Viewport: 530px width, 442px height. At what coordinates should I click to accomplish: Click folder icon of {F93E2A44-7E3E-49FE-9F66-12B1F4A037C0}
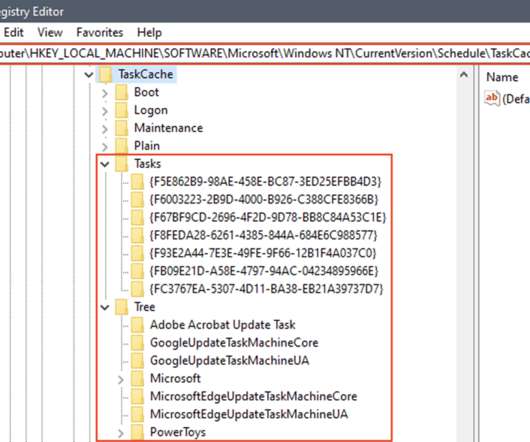click(x=137, y=253)
